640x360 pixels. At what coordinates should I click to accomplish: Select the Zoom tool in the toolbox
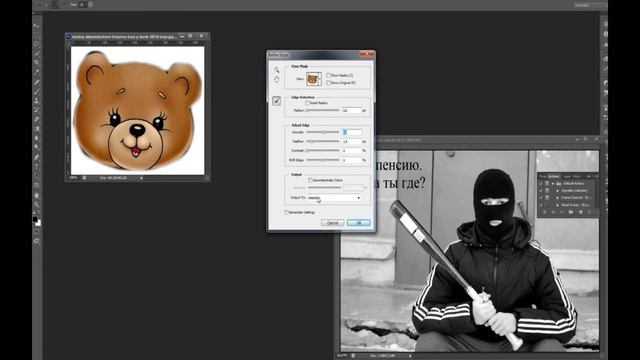(37, 204)
